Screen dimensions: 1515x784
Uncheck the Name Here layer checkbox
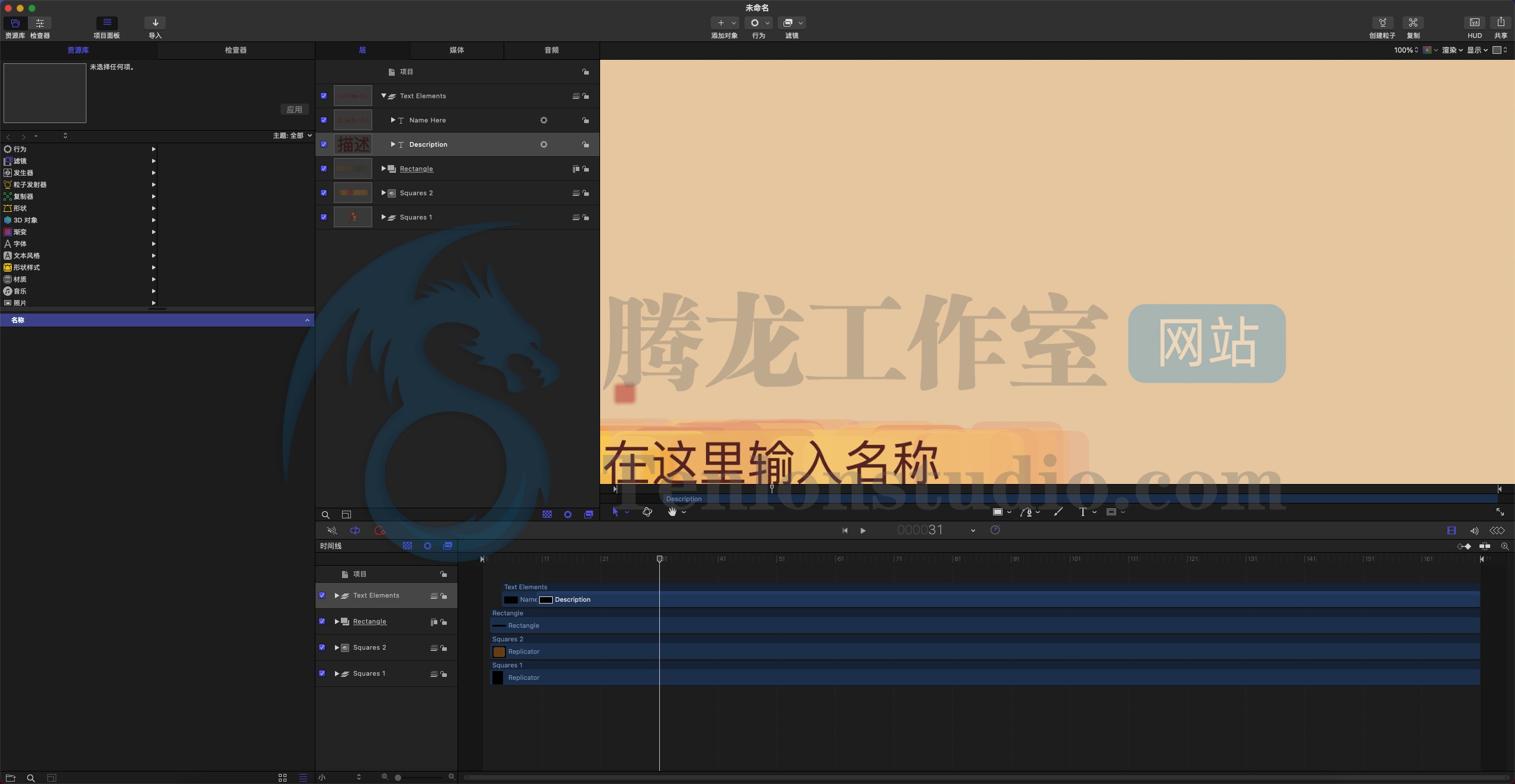click(324, 120)
